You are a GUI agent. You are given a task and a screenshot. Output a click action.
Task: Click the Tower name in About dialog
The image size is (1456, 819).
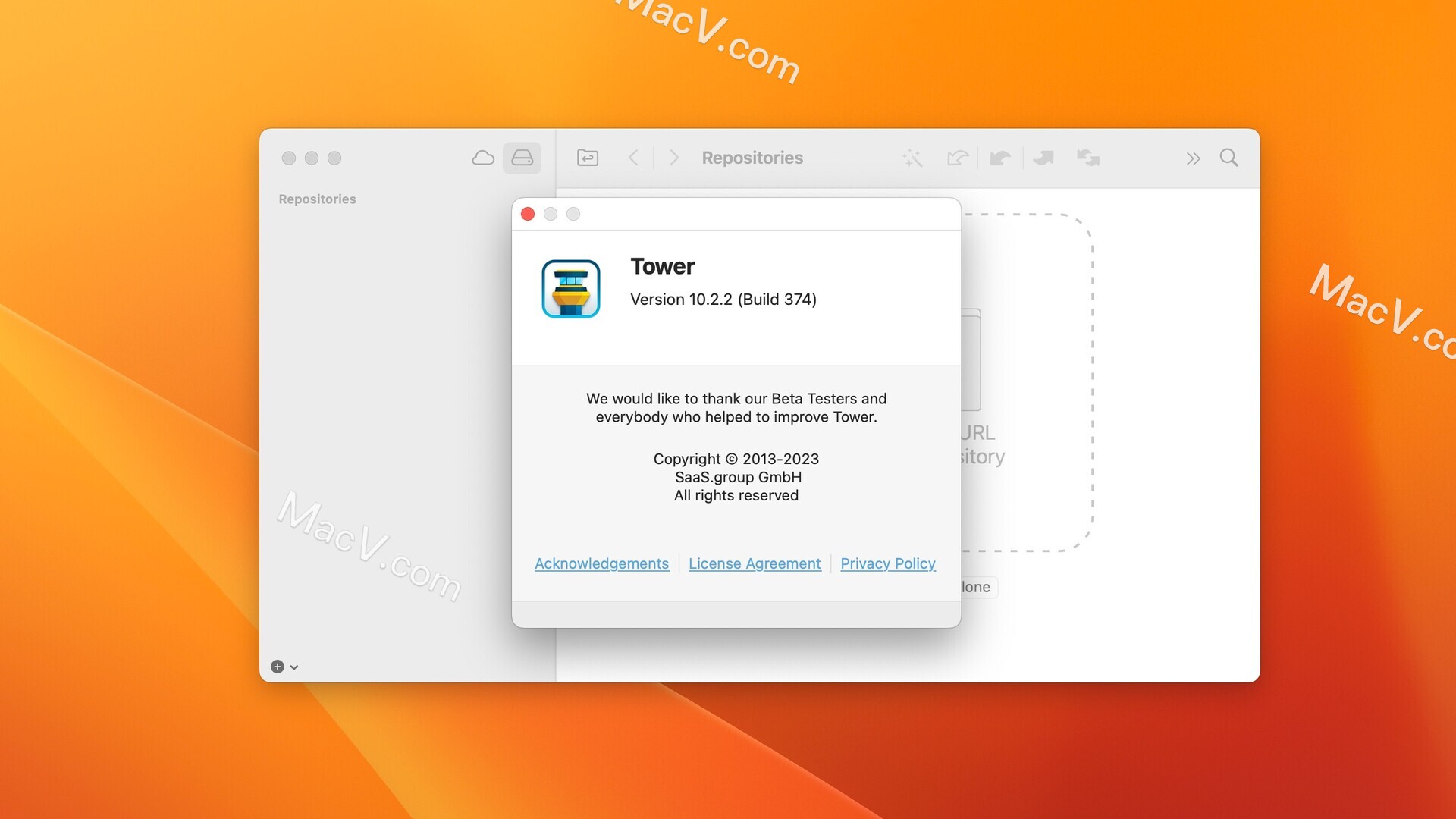pos(662,266)
